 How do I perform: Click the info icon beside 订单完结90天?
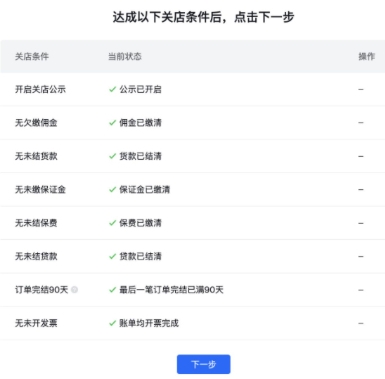tap(75, 290)
